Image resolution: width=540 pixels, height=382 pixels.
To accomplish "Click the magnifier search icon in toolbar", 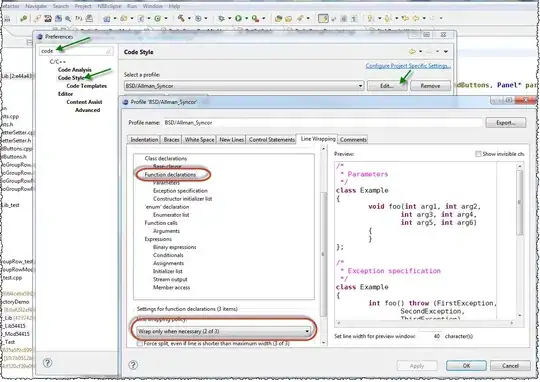I will (x=68, y=19).
